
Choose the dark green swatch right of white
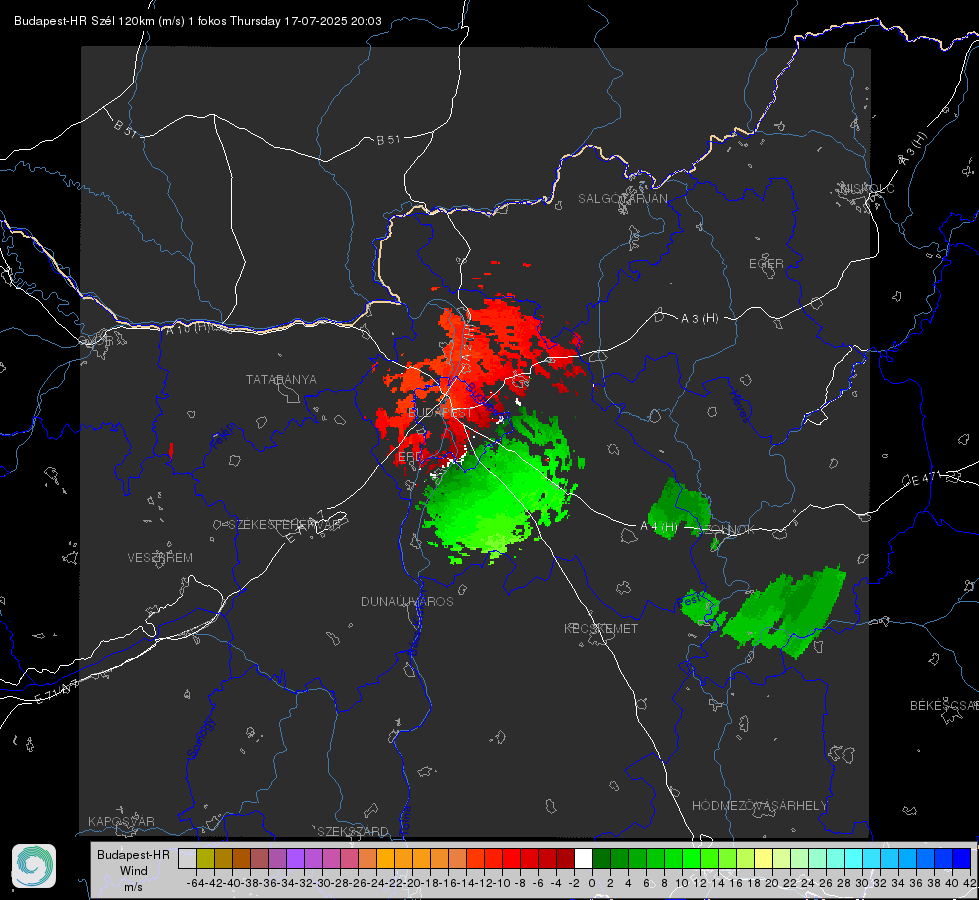click(x=601, y=858)
